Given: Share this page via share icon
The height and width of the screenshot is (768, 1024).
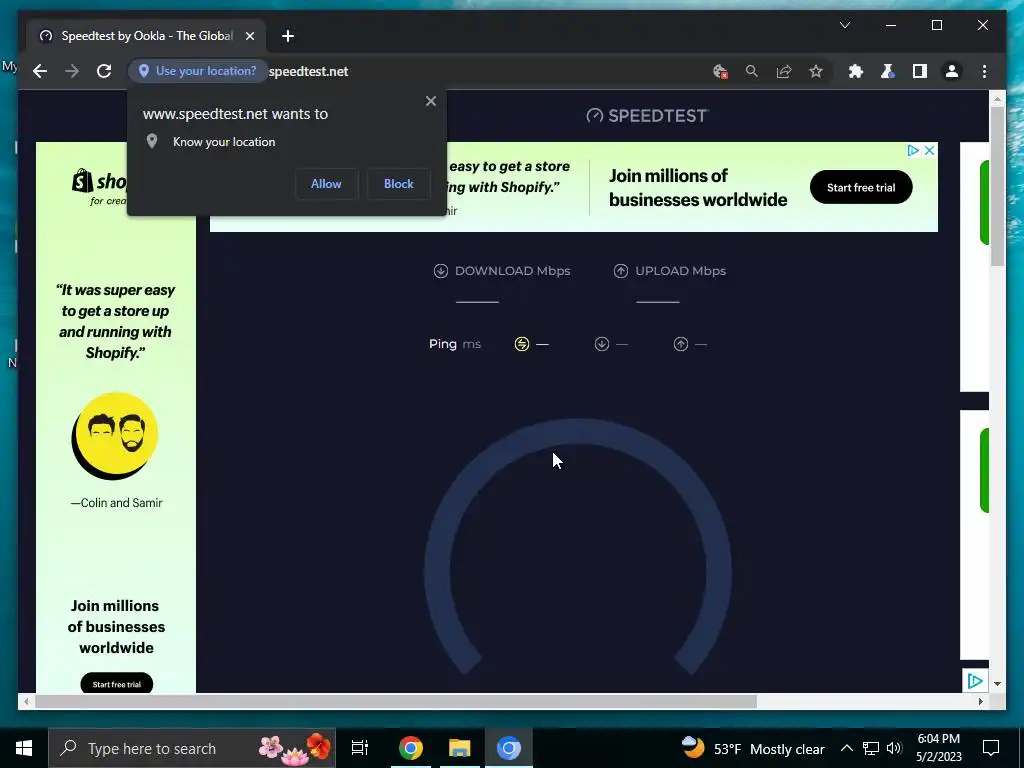Looking at the screenshot, I should click(784, 71).
